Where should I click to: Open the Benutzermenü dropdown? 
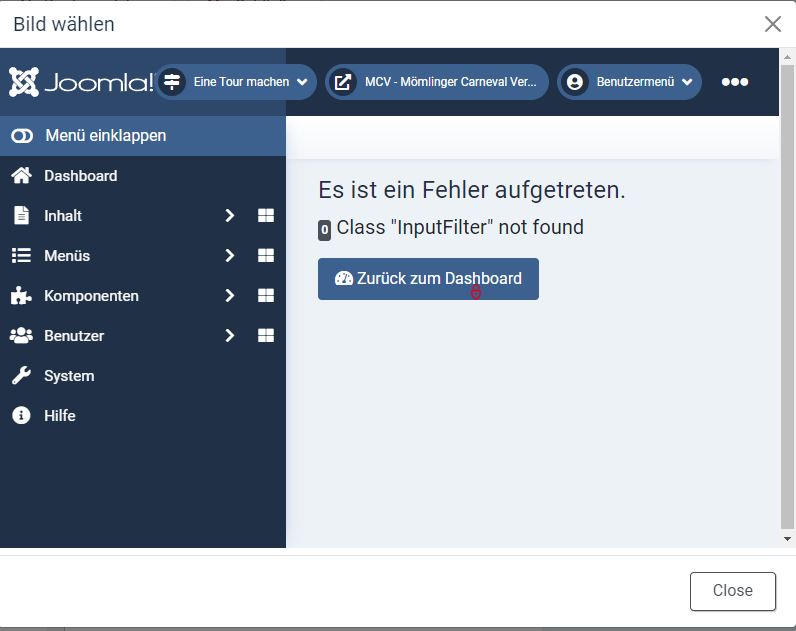click(x=629, y=82)
